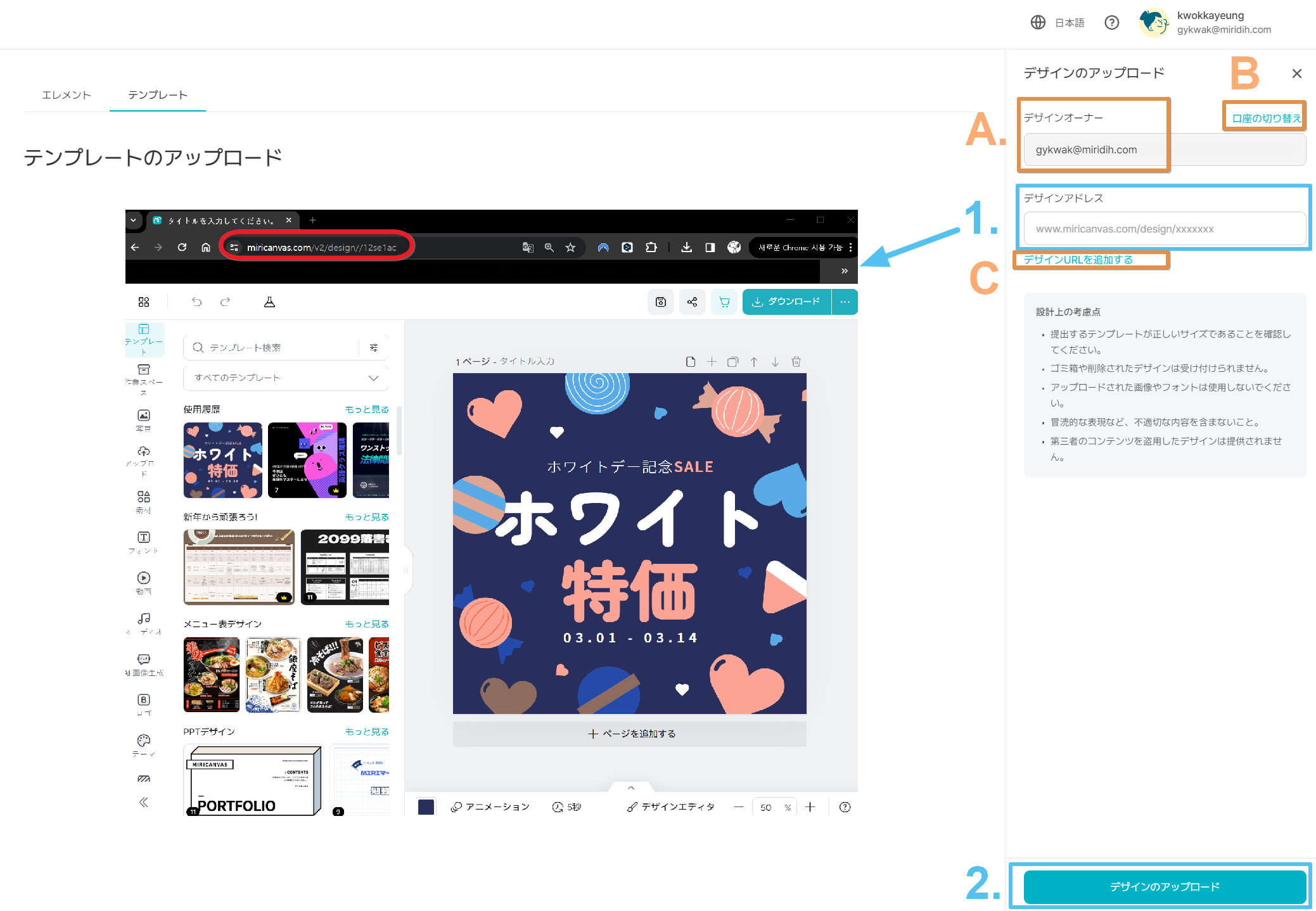The height and width of the screenshot is (911, 1316).
Task: Switch to the エレメント tab
Action: (66, 94)
